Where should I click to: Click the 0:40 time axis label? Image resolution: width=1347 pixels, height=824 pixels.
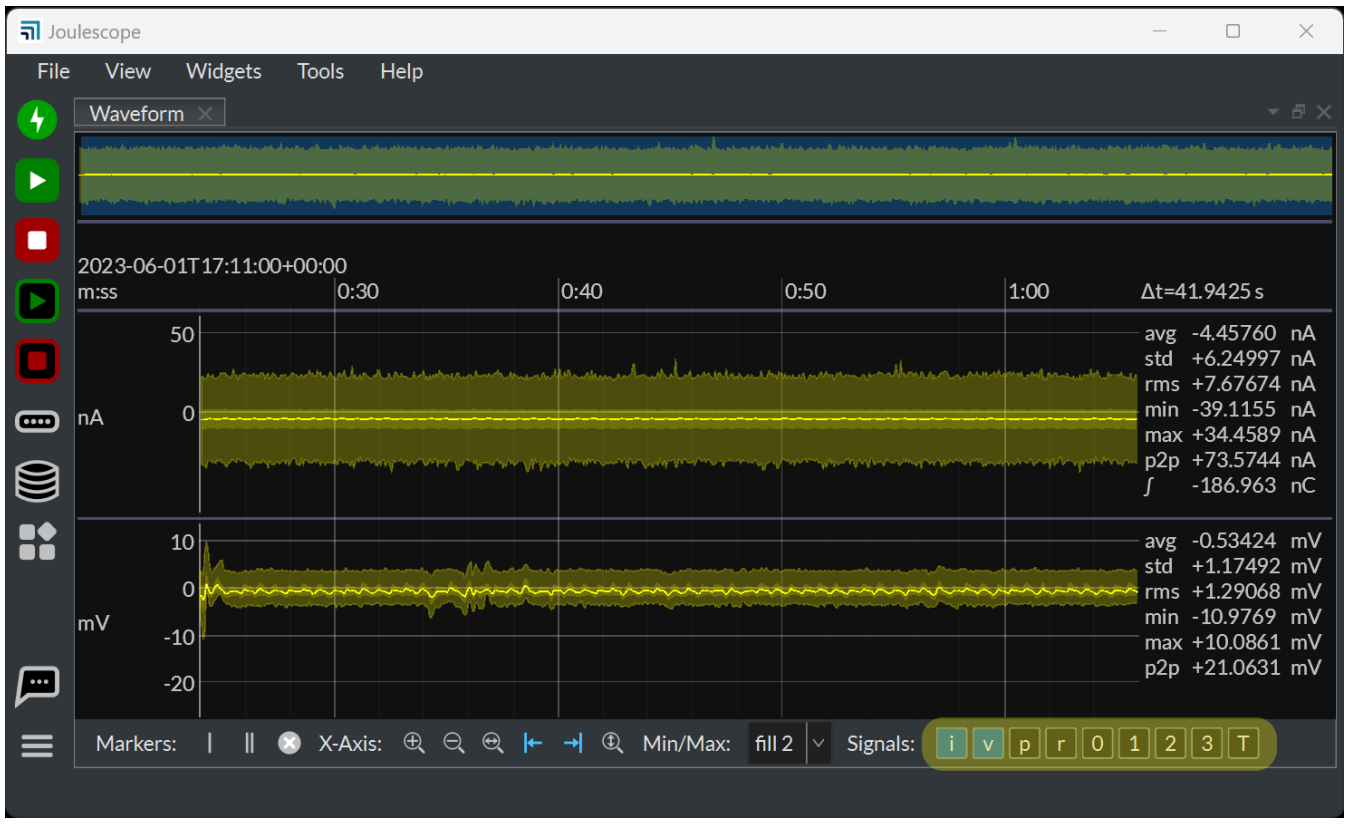(x=582, y=291)
